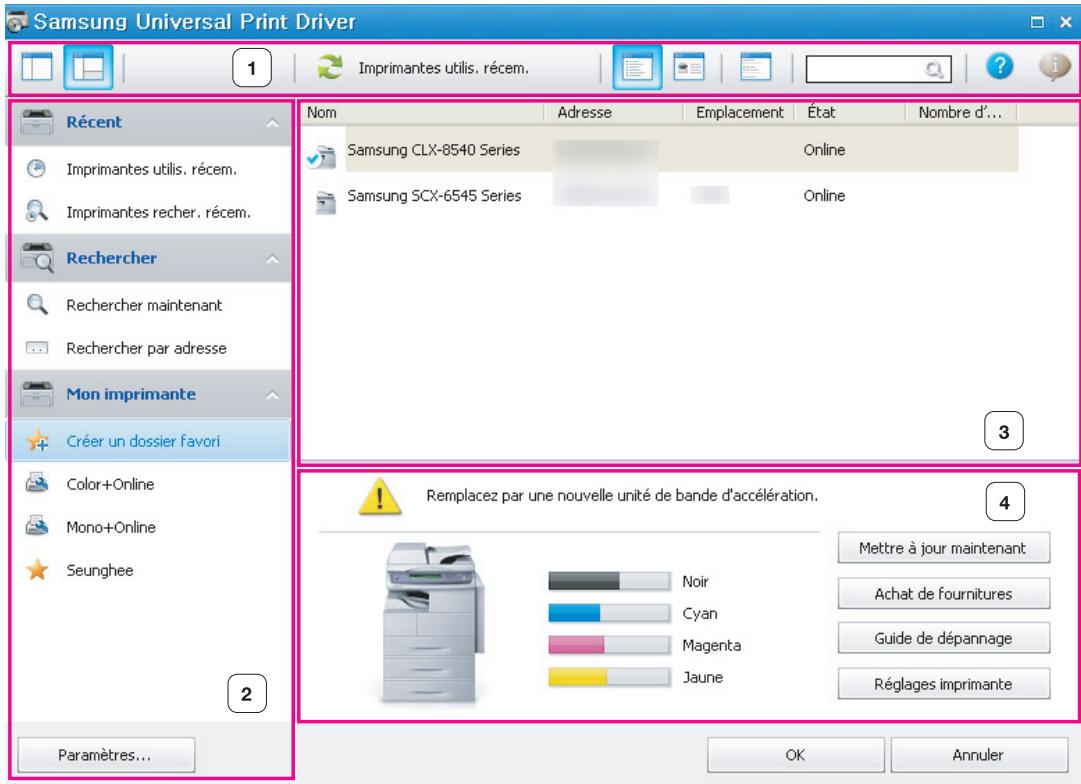Open Paramètres... button

point(105,754)
